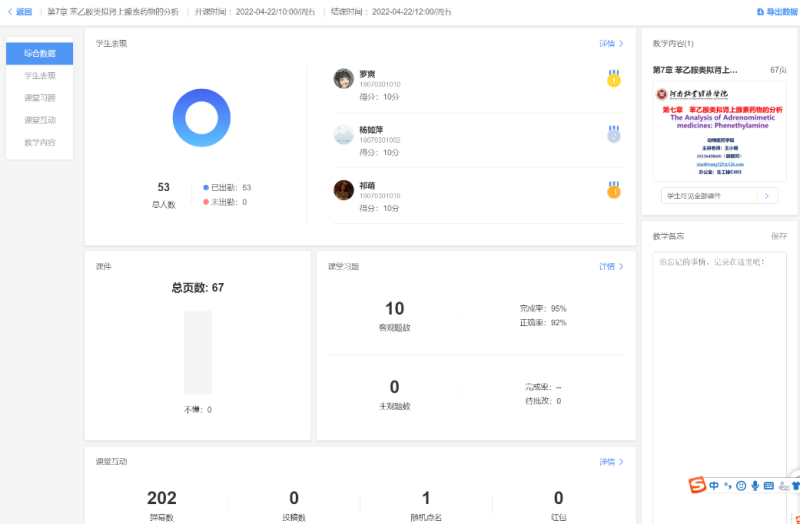Expand 课堂习题 details with 详情 chevron
800x524 pixels.
(611, 267)
